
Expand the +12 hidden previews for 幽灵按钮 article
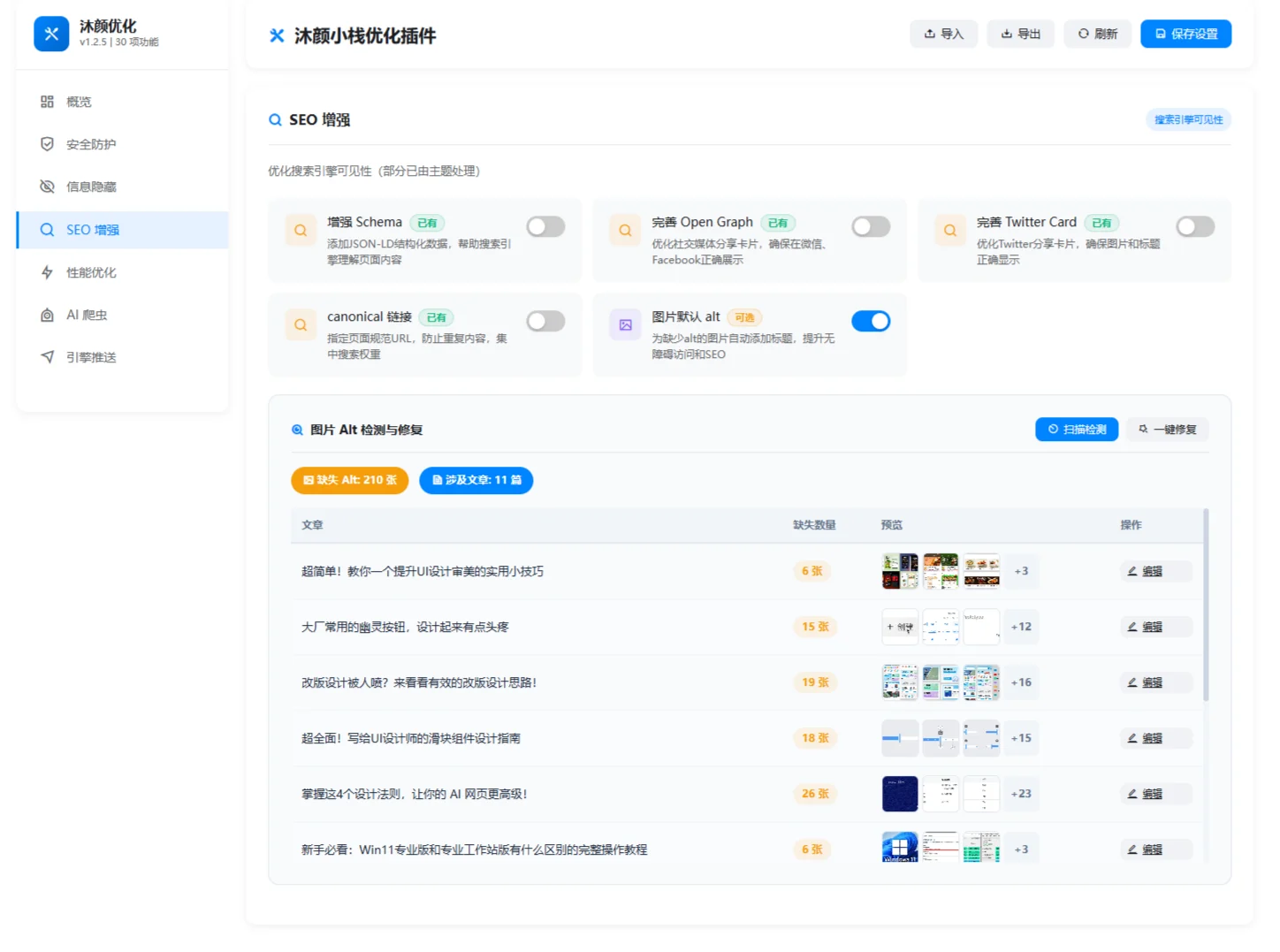point(1021,627)
